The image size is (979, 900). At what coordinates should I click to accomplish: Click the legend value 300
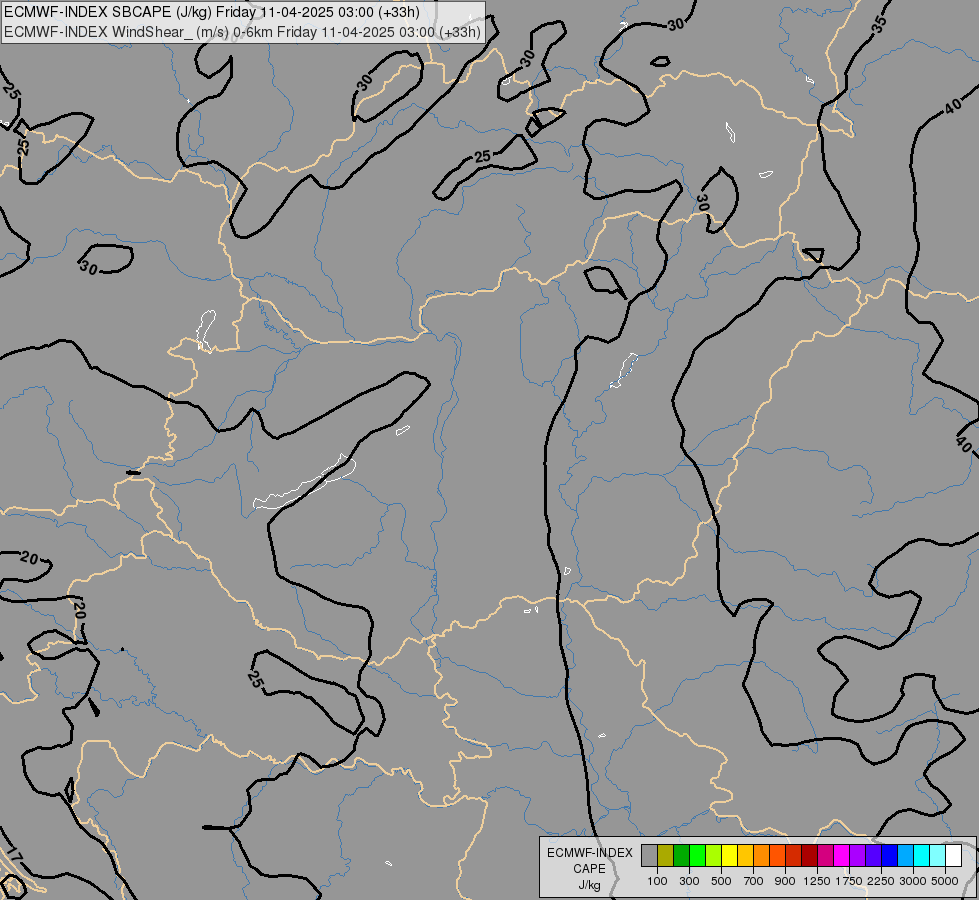pyautogui.click(x=689, y=881)
